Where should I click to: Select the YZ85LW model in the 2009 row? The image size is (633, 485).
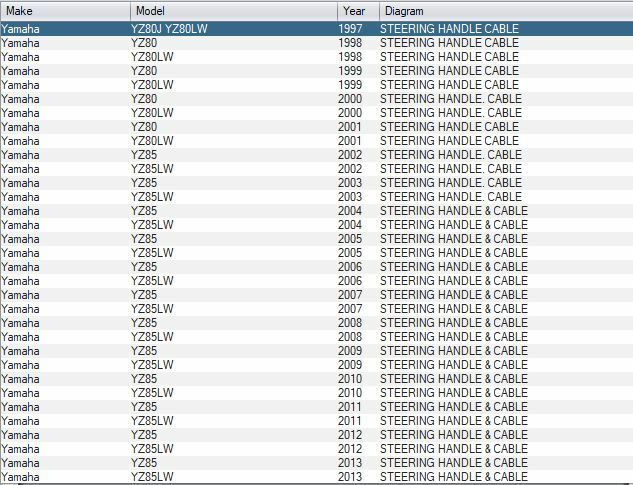(152, 365)
